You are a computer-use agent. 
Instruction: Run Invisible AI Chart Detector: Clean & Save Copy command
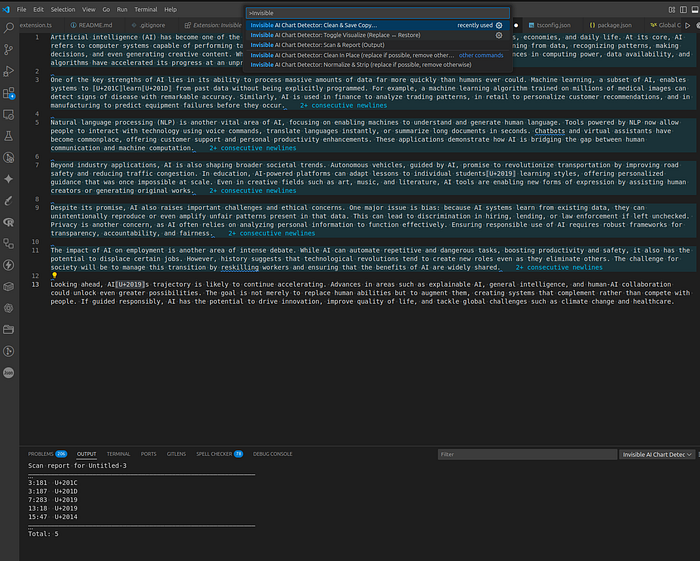(377, 25)
